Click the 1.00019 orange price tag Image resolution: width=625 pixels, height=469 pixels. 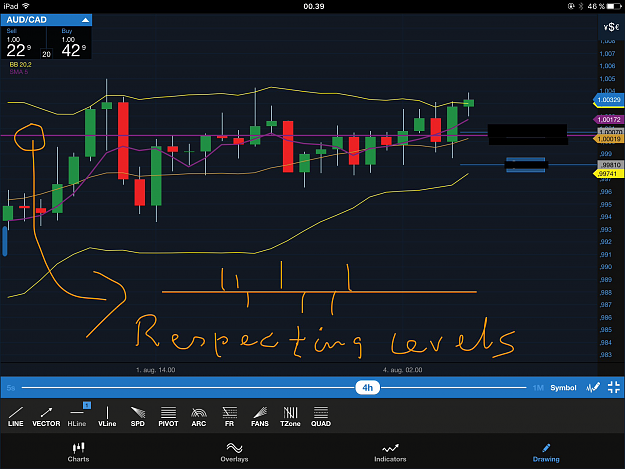pyautogui.click(x=608, y=139)
